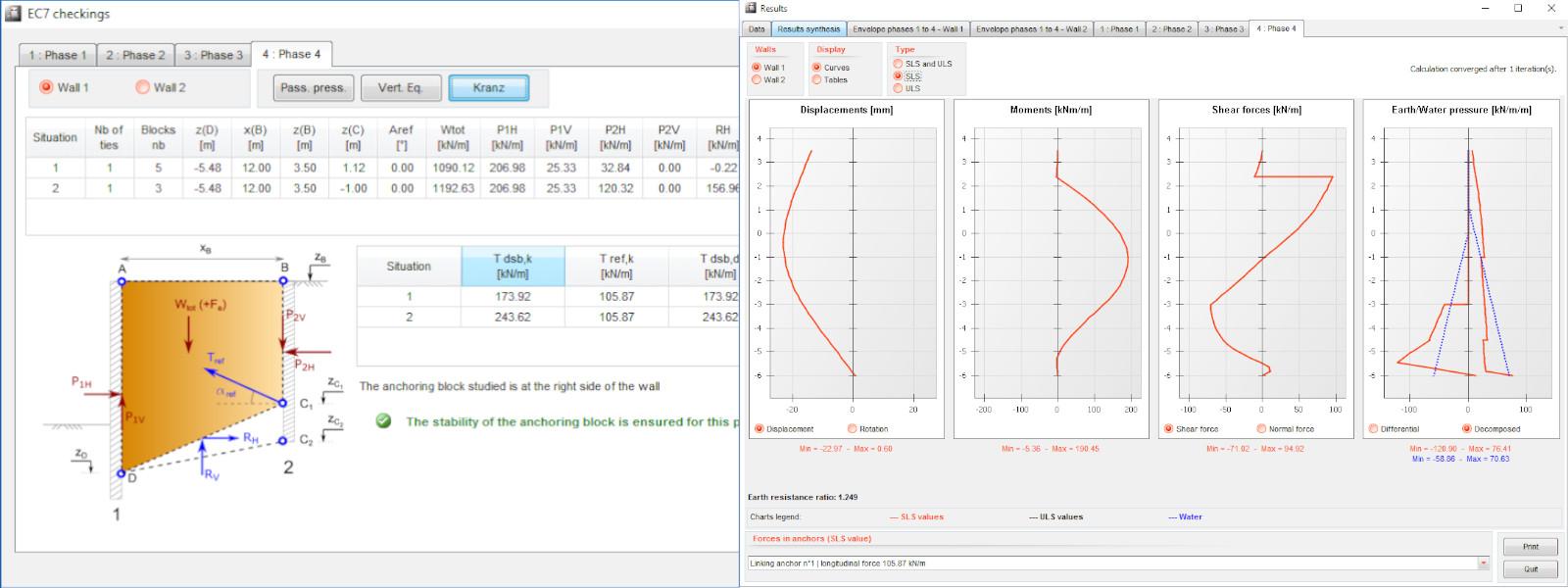The width and height of the screenshot is (1568, 588).
Task: Select 'SLS and ULS' type option
Action: [x=898, y=64]
